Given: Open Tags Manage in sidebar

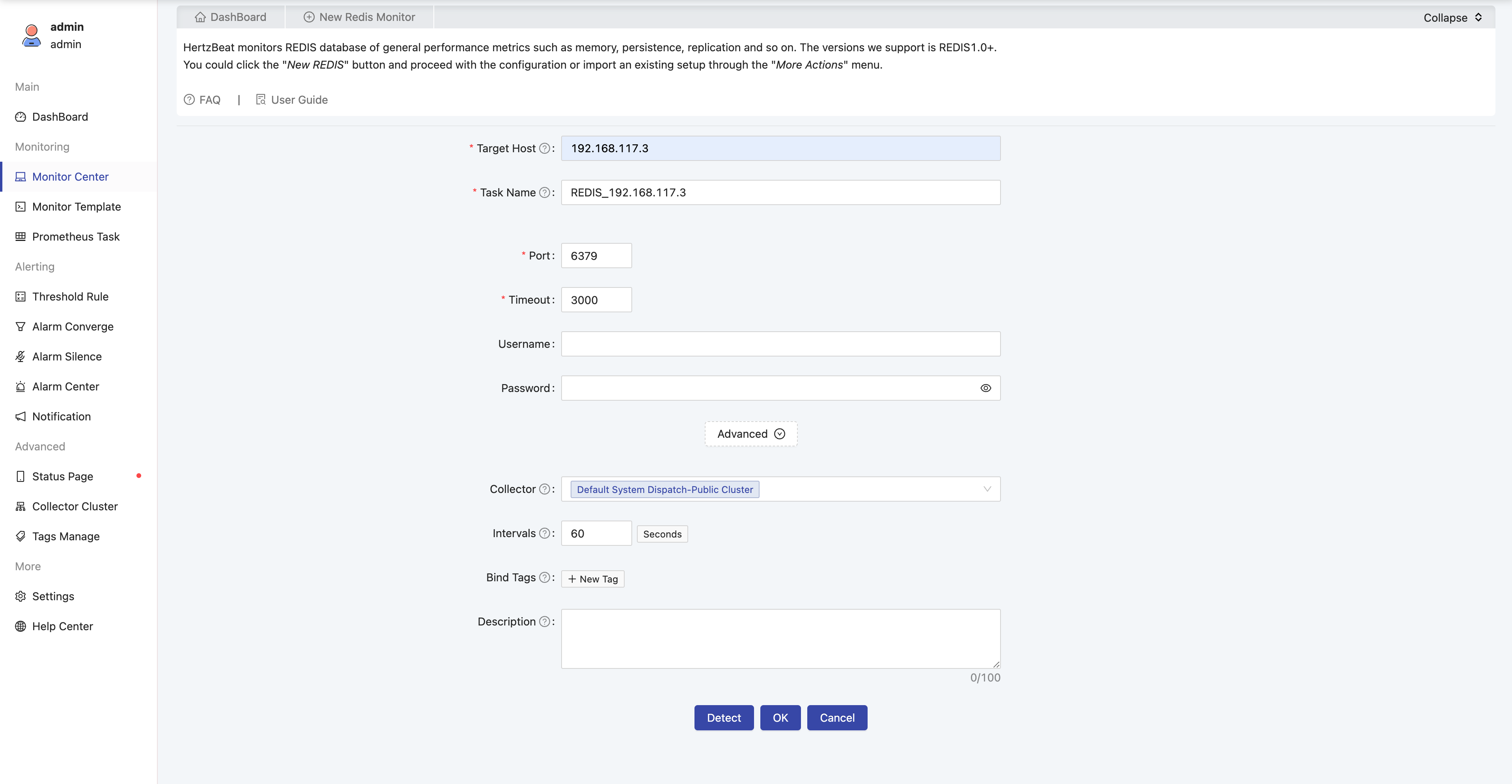Looking at the screenshot, I should pyautogui.click(x=66, y=536).
